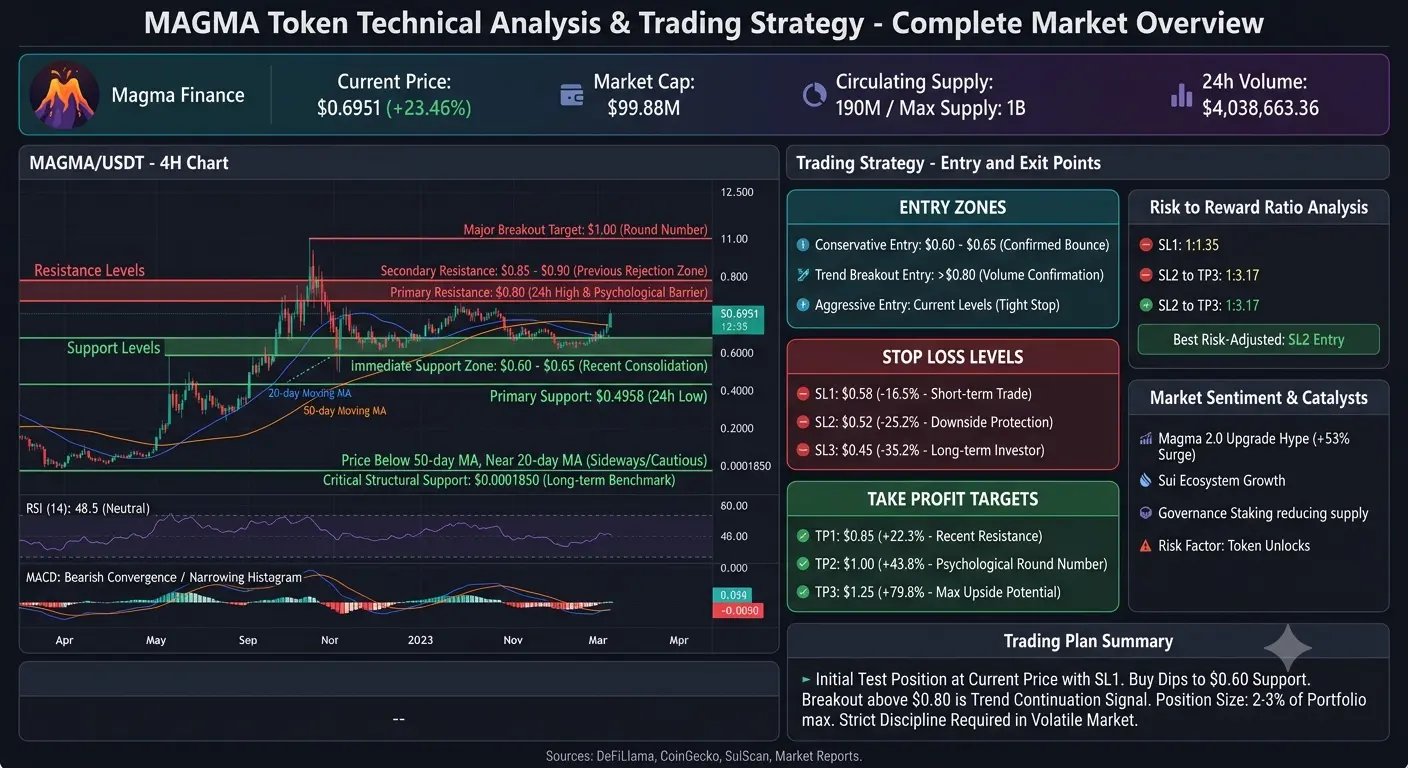Click the red SL1 stop loss icon
This screenshot has width=1408, height=768.
point(803,394)
